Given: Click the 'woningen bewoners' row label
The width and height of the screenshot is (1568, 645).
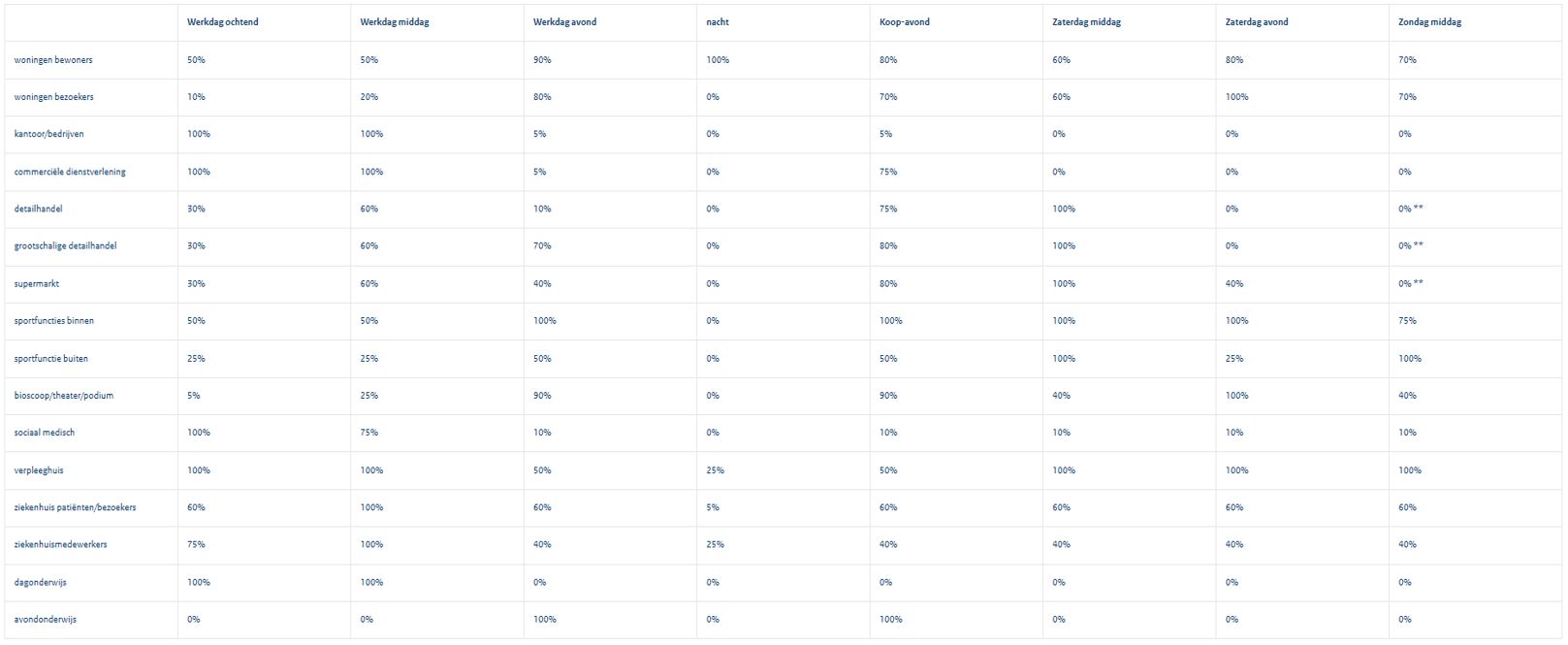Looking at the screenshot, I should coord(53,60).
